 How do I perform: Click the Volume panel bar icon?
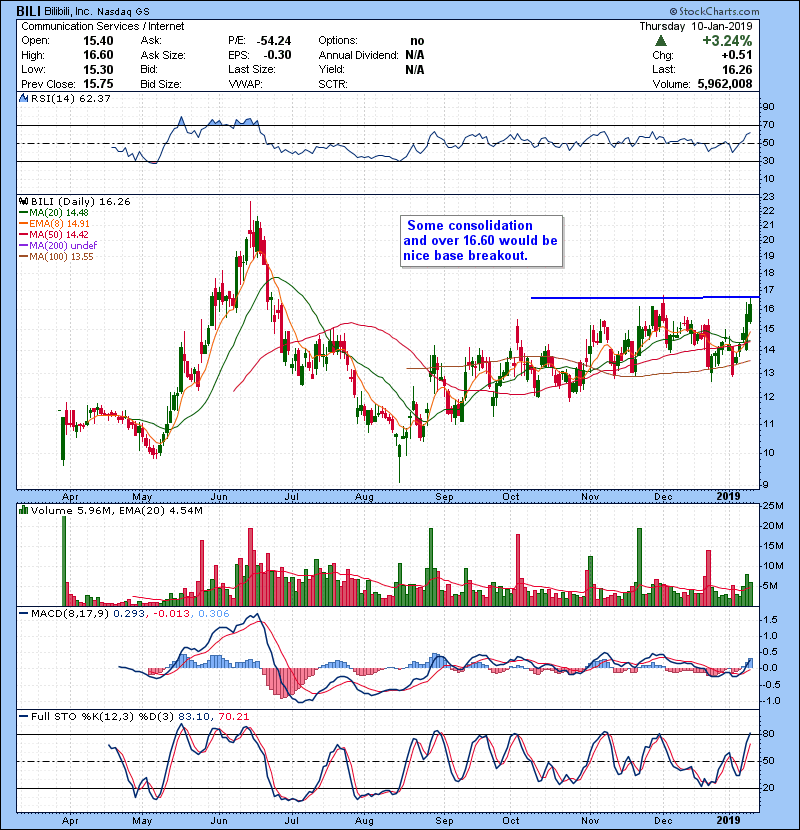click(x=23, y=510)
